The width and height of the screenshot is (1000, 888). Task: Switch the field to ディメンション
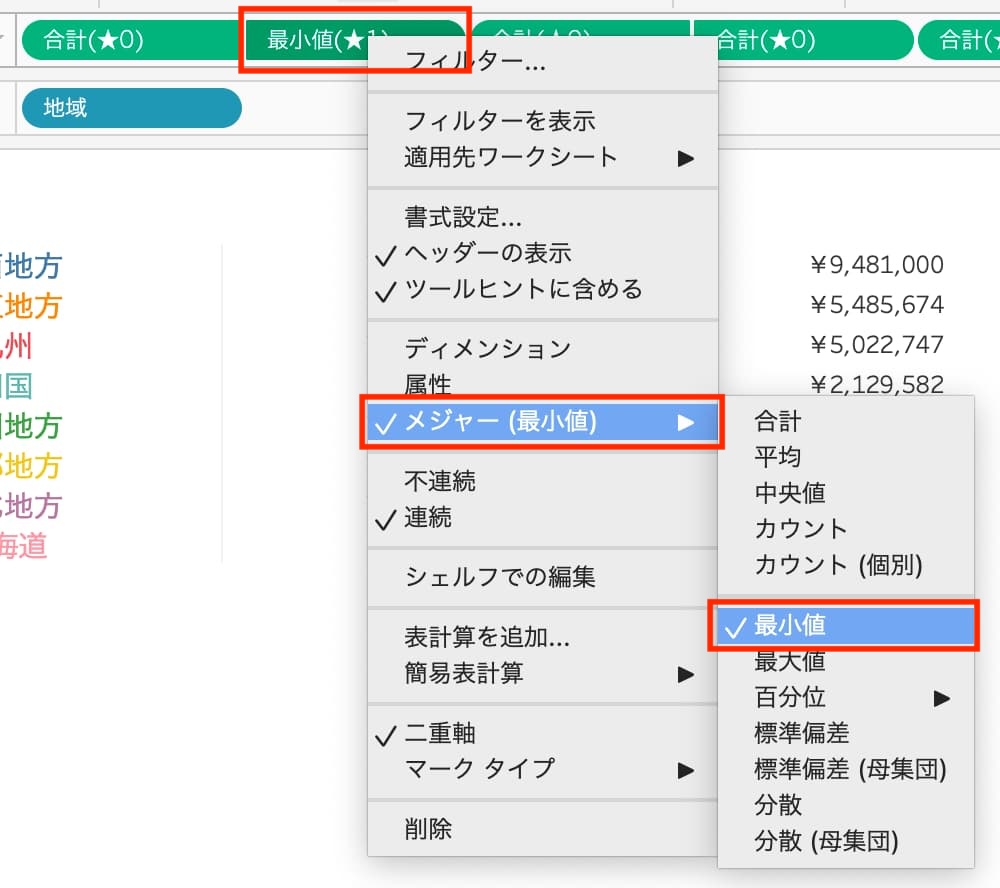(x=487, y=348)
